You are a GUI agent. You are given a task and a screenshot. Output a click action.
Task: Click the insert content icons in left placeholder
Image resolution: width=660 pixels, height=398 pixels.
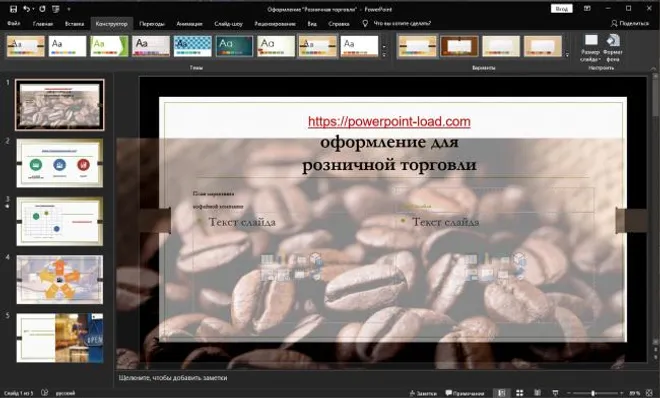pos(292,267)
